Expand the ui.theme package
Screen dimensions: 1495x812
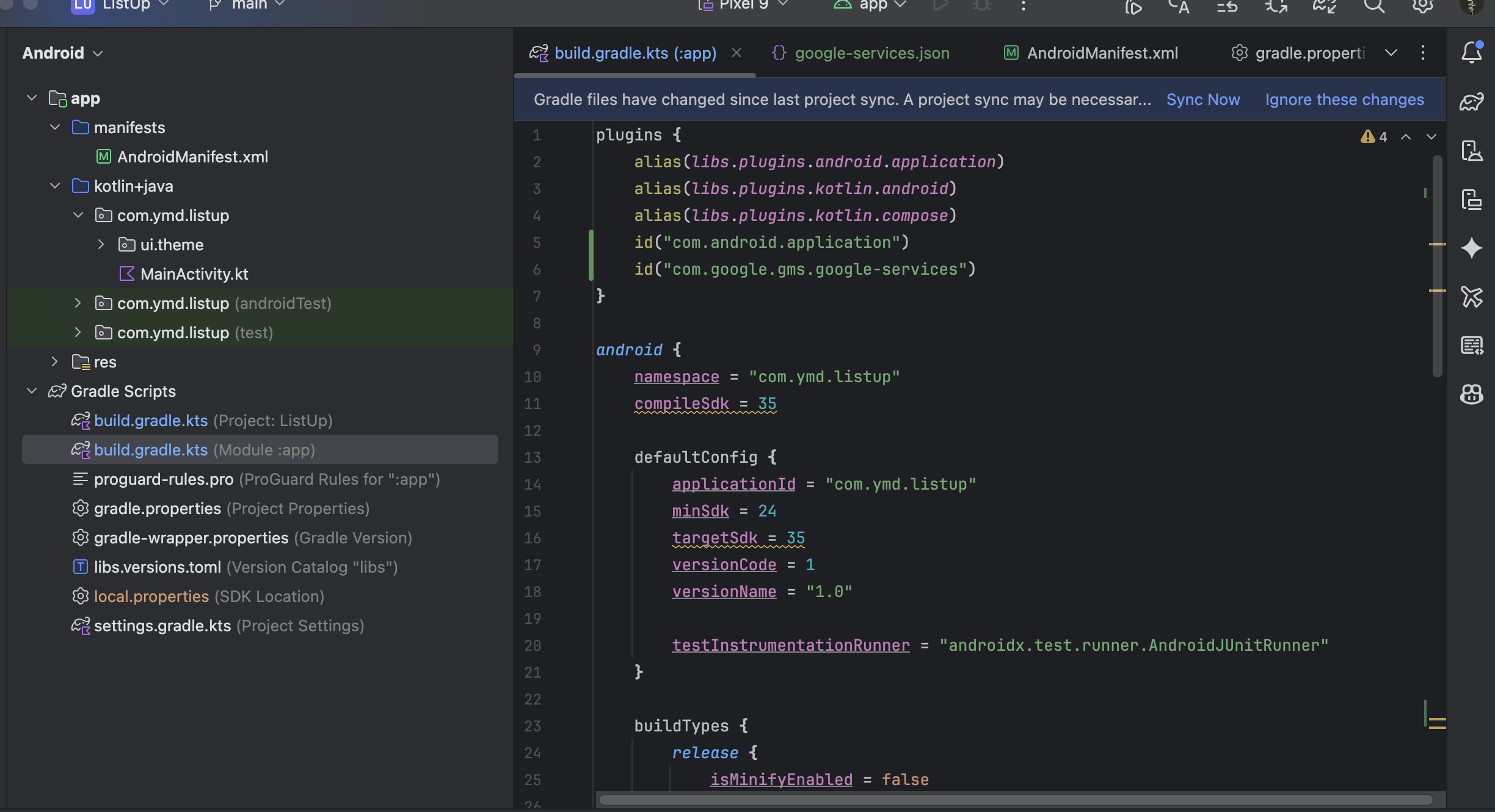(x=101, y=244)
